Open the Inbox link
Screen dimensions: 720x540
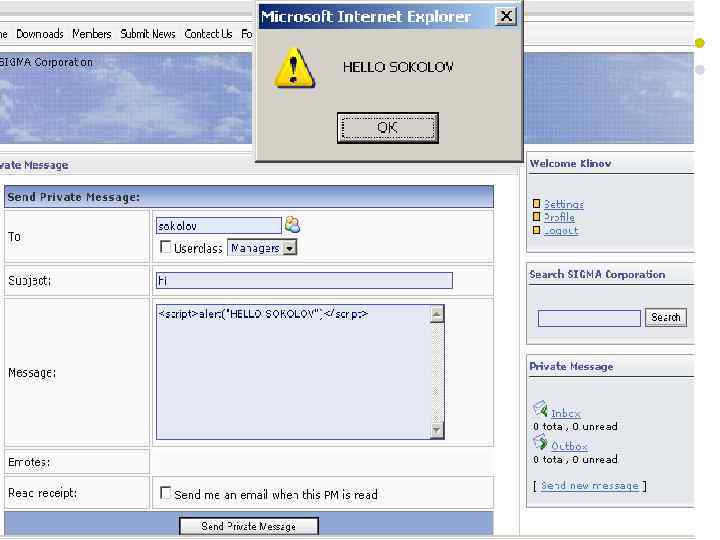(x=566, y=413)
